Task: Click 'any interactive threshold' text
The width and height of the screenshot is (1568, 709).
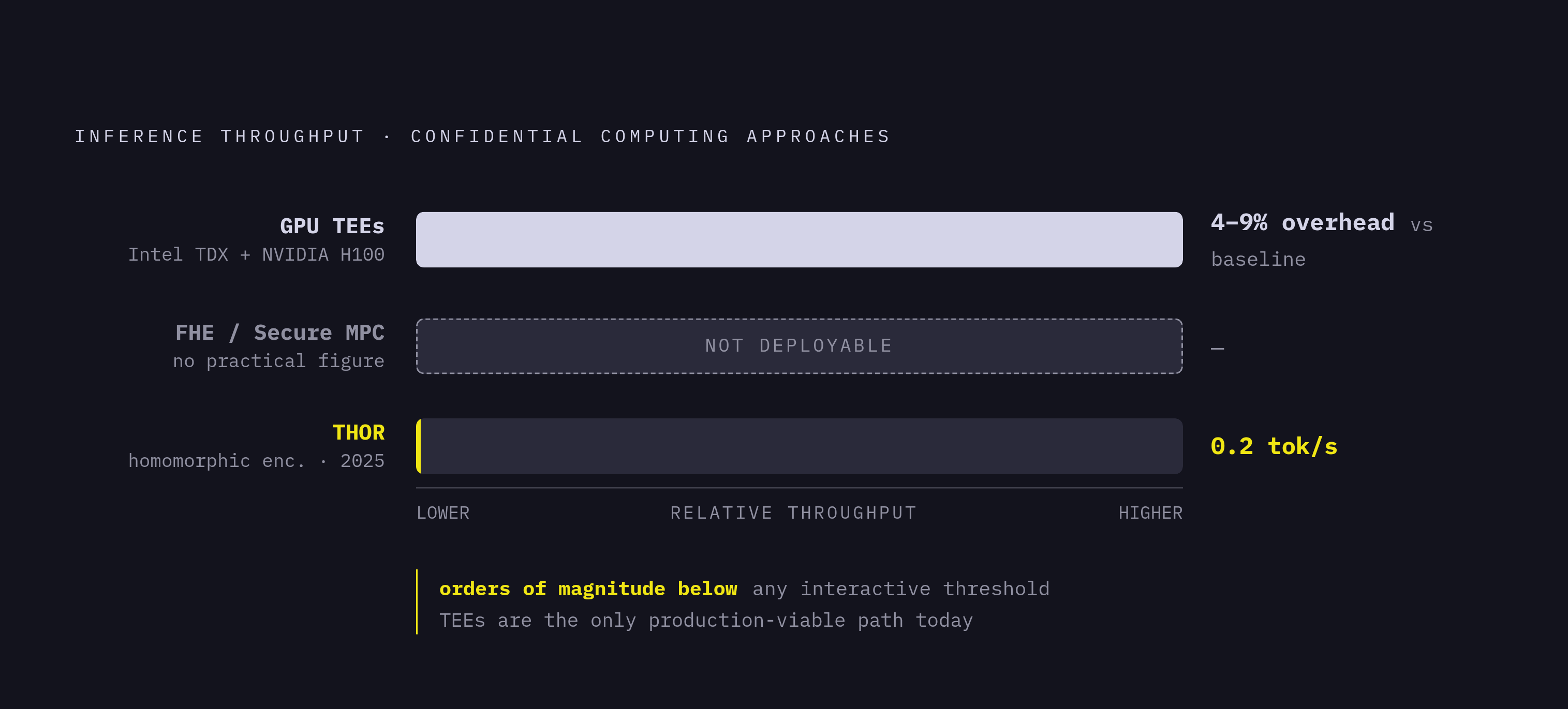Action: click(901, 589)
